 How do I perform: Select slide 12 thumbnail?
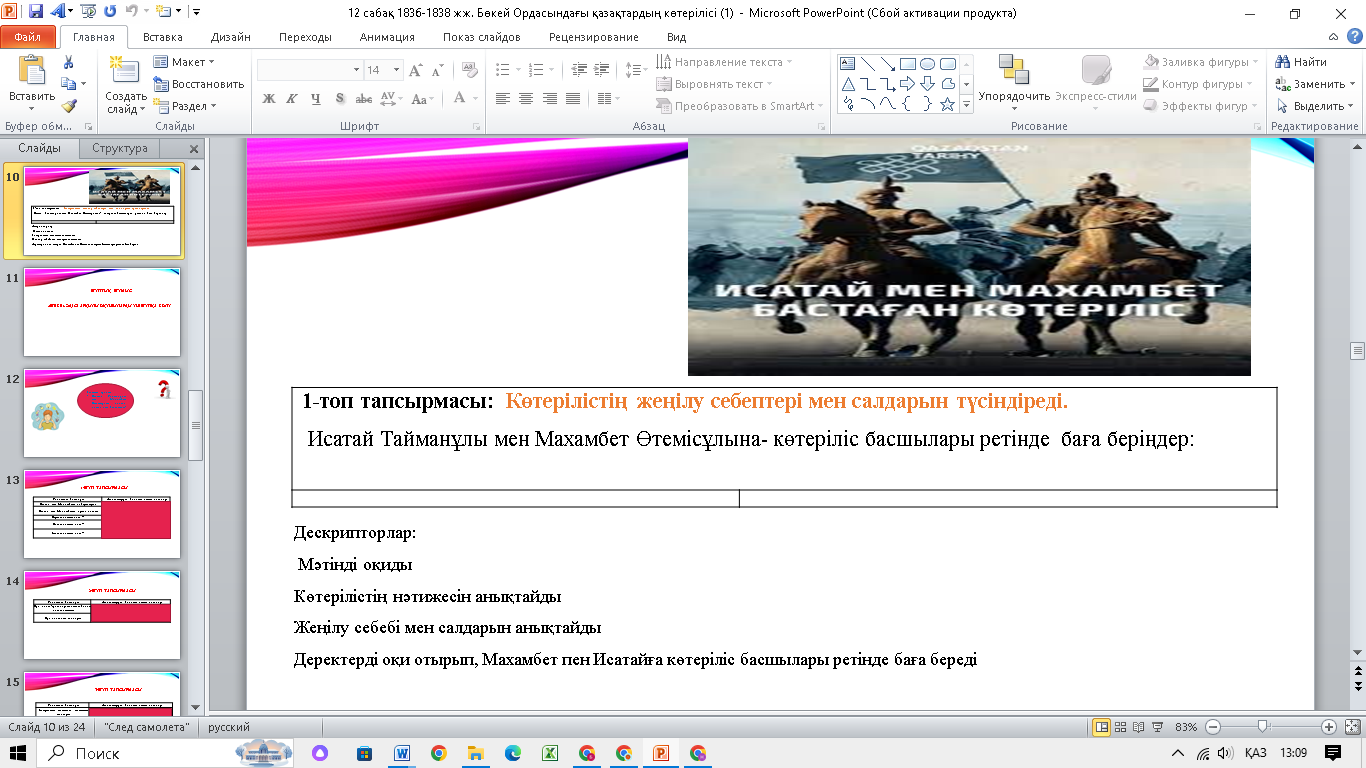(102, 413)
